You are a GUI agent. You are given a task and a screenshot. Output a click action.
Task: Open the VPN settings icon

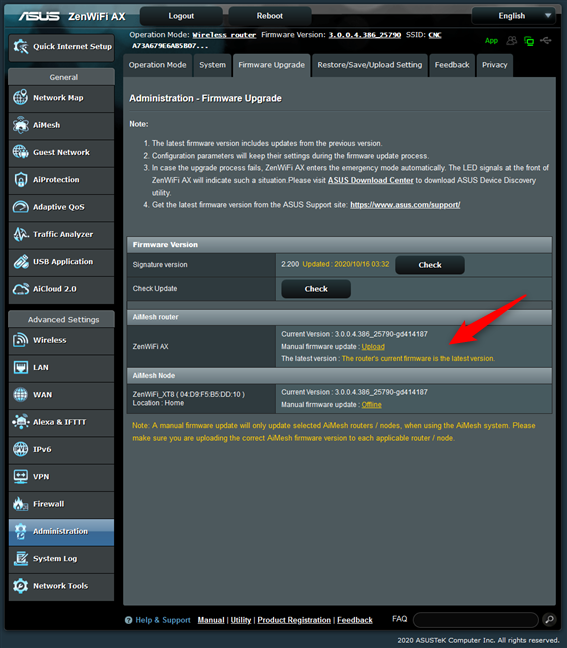(21, 476)
